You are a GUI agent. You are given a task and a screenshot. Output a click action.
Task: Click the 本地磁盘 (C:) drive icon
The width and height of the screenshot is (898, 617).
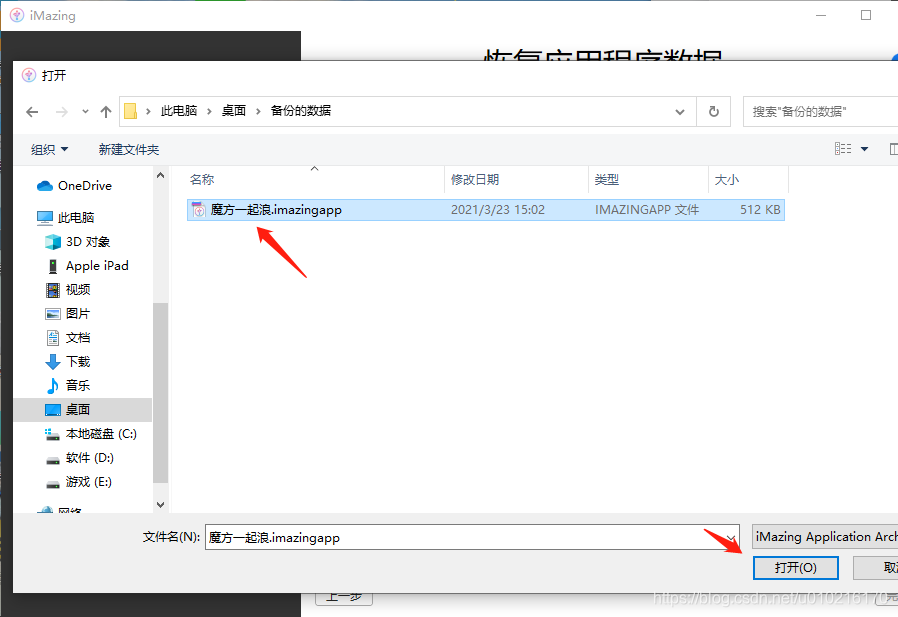pyautogui.click(x=52, y=434)
